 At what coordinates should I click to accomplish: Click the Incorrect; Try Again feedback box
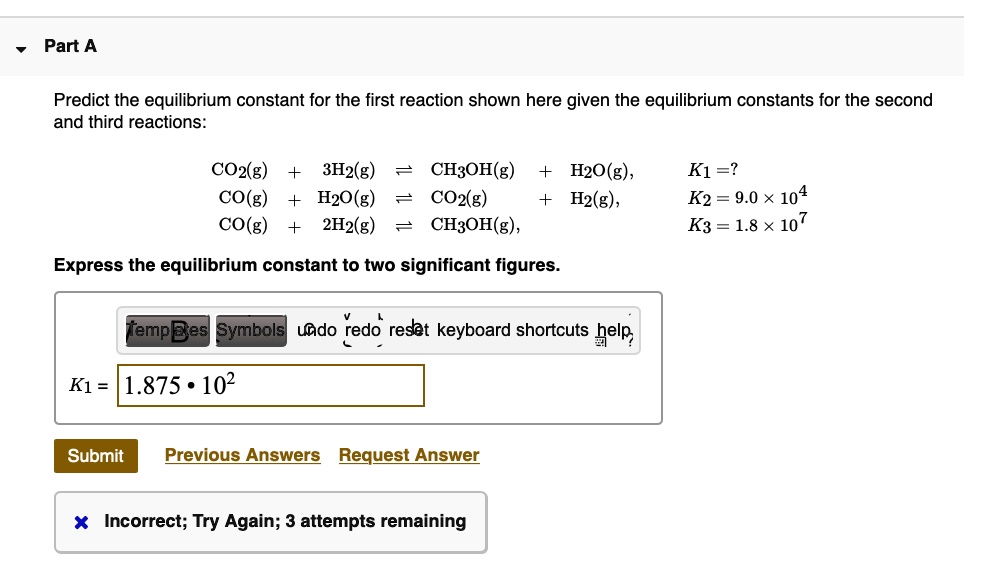[x=270, y=521]
